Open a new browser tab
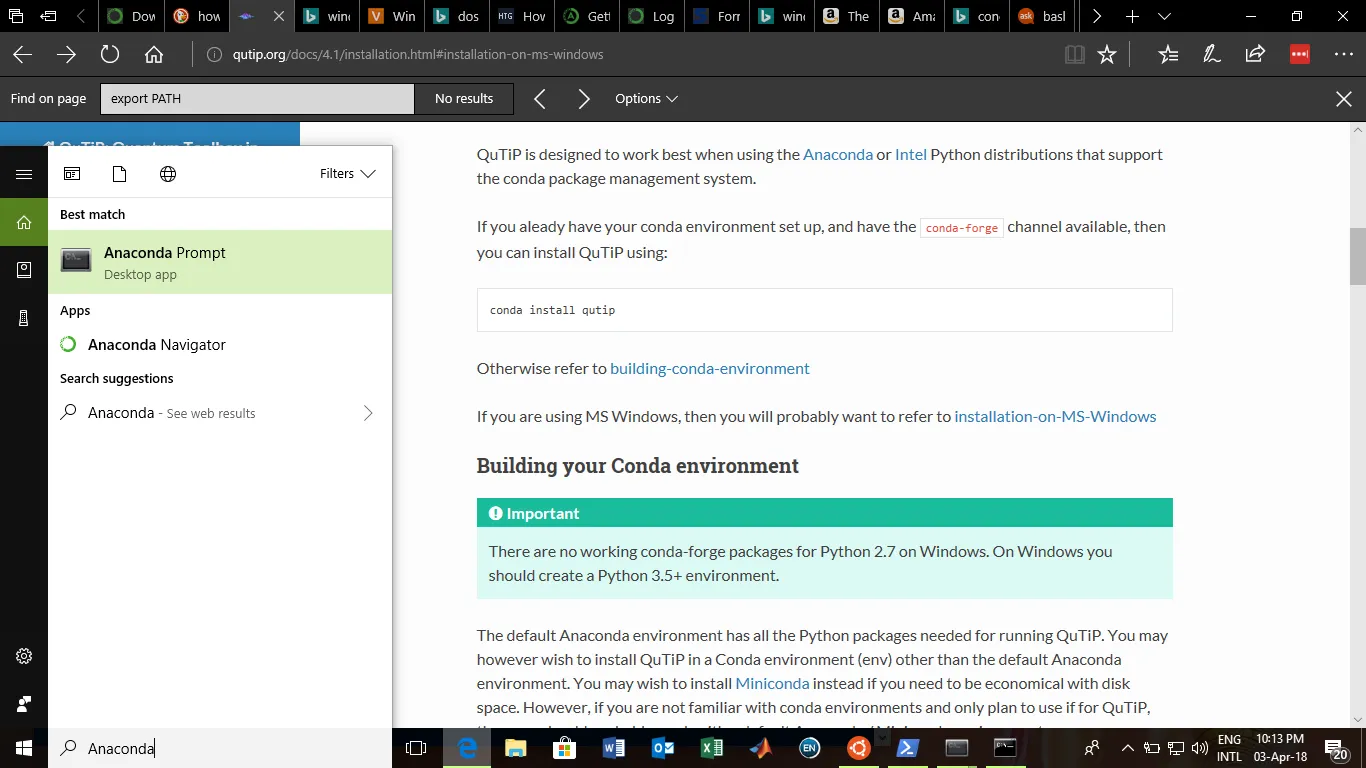 coord(1132,16)
